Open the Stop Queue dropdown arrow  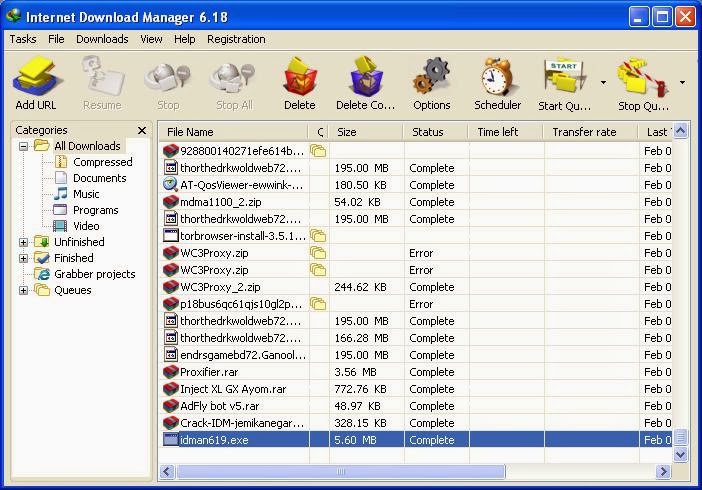[x=682, y=82]
